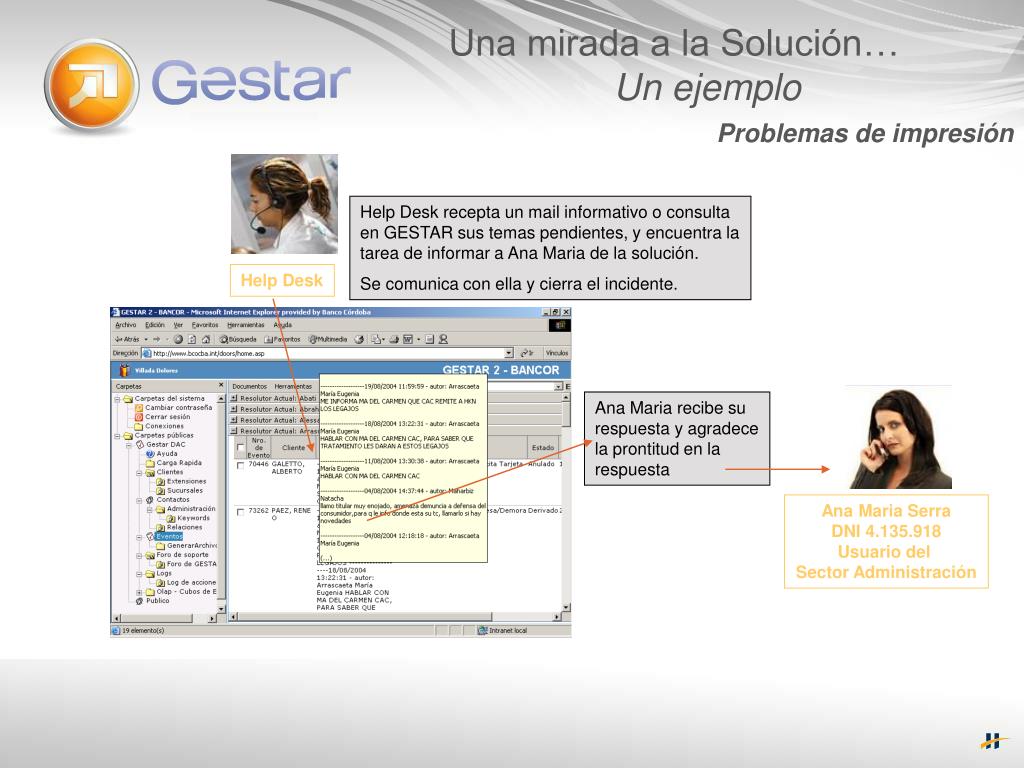The width and height of the screenshot is (1024, 768).
Task: Open the Keywords folder
Action: (x=188, y=518)
